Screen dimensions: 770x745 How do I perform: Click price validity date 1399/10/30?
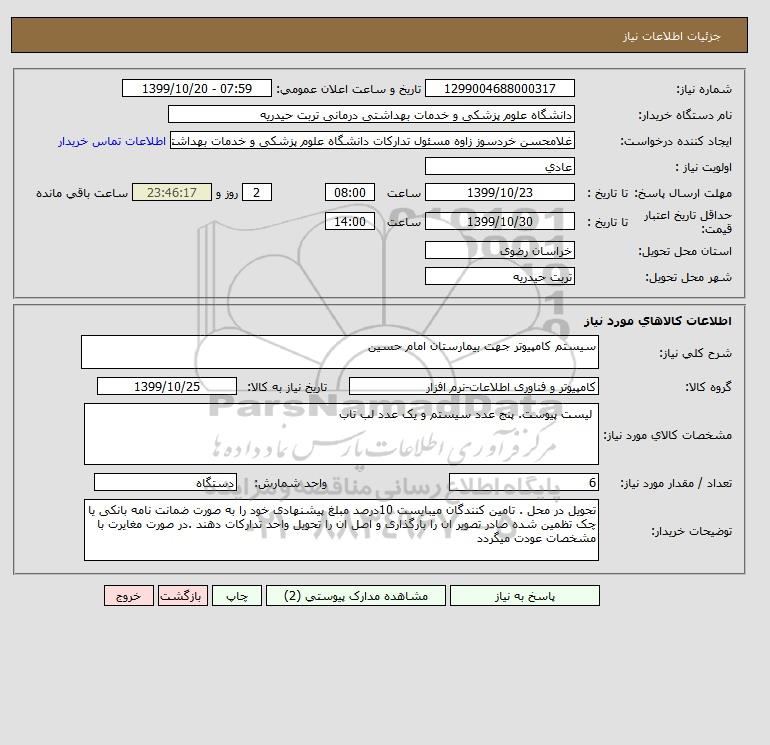(499, 221)
